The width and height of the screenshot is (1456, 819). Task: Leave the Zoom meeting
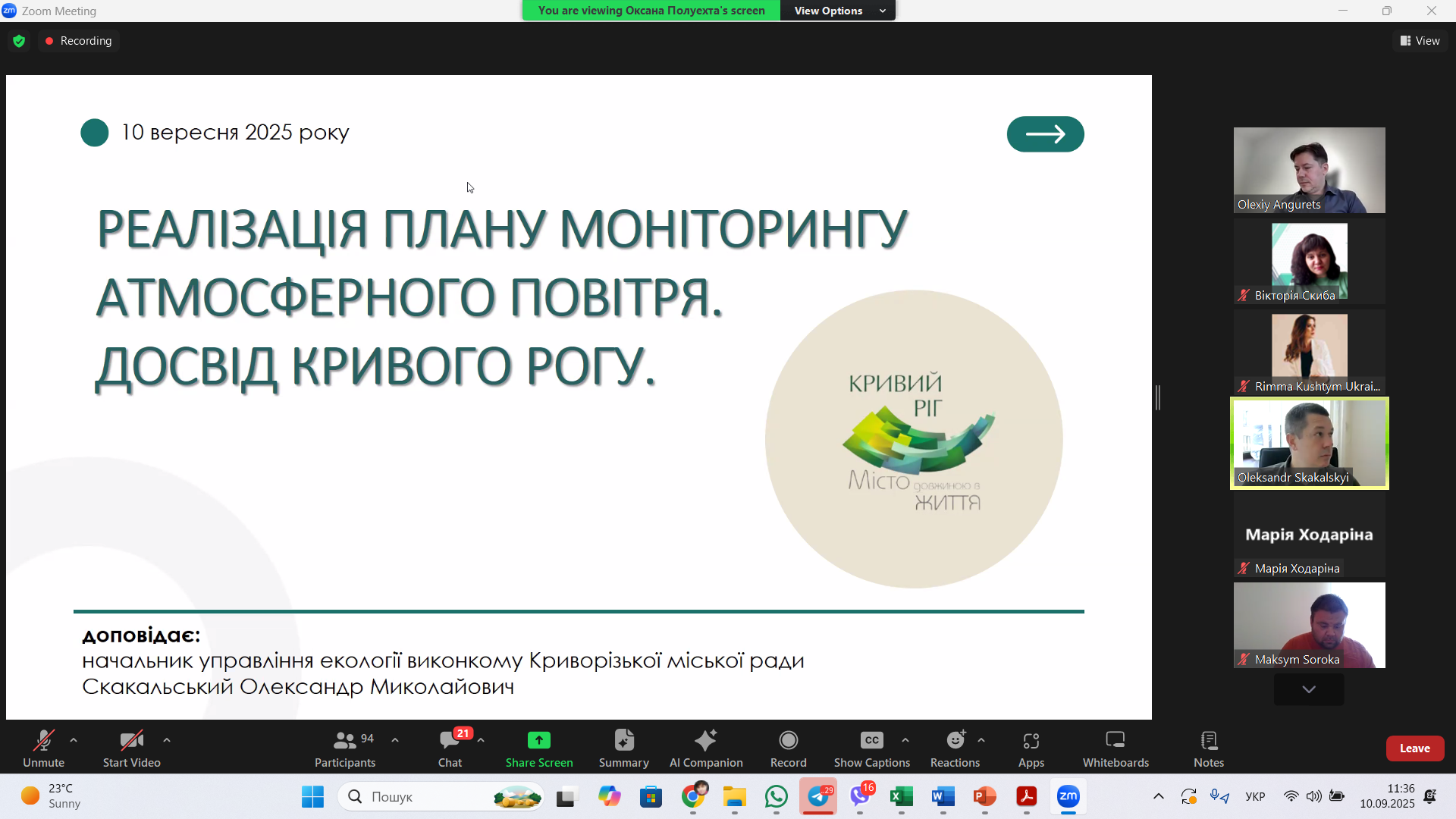(x=1415, y=747)
